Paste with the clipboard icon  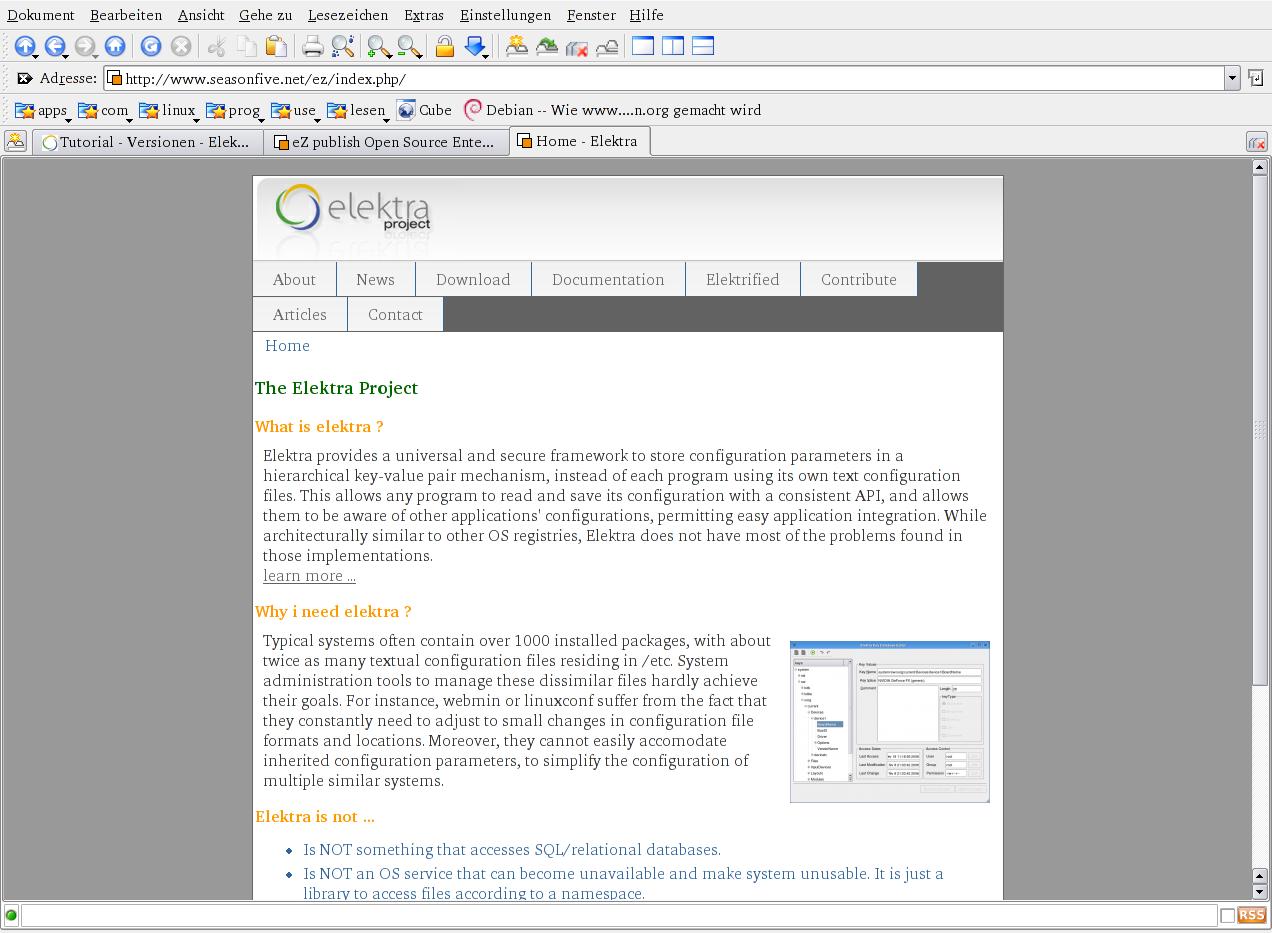277,46
